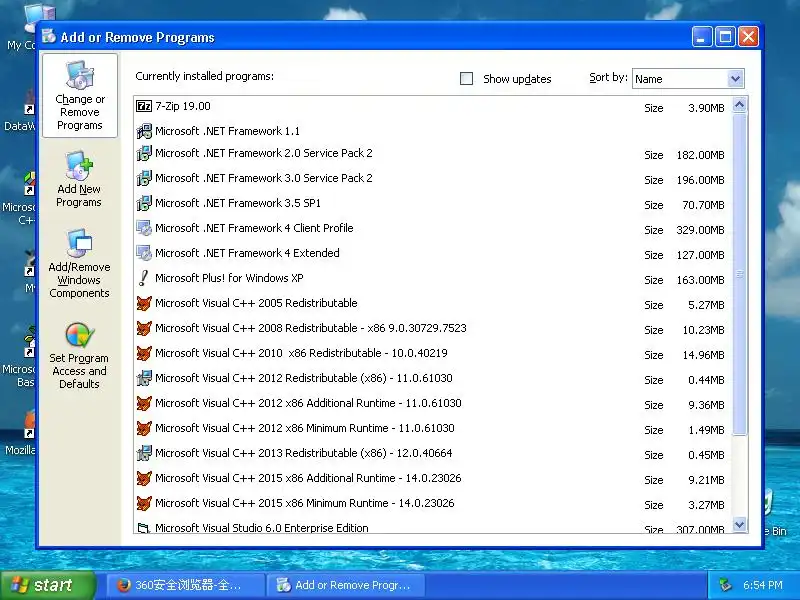Open the Add New Programs icon
Viewport: 800px width, 600px height.
[x=79, y=166]
